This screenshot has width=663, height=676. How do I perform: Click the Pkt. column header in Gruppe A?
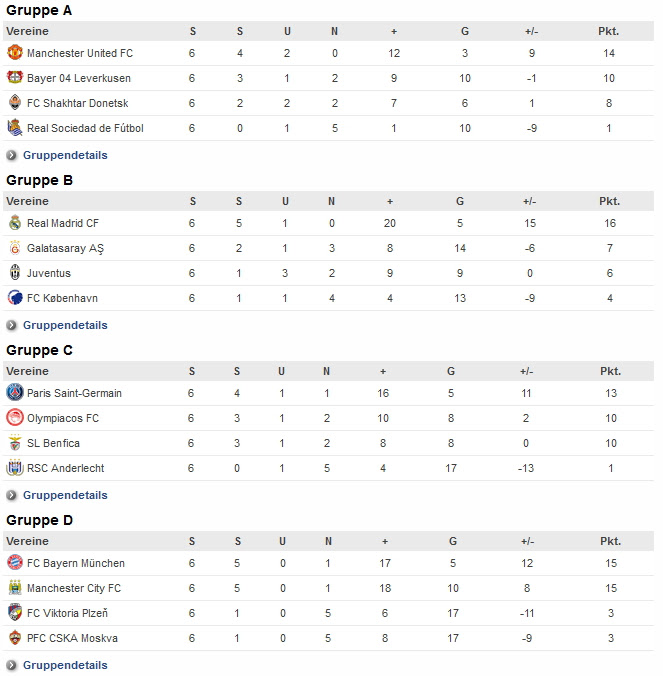click(609, 31)
